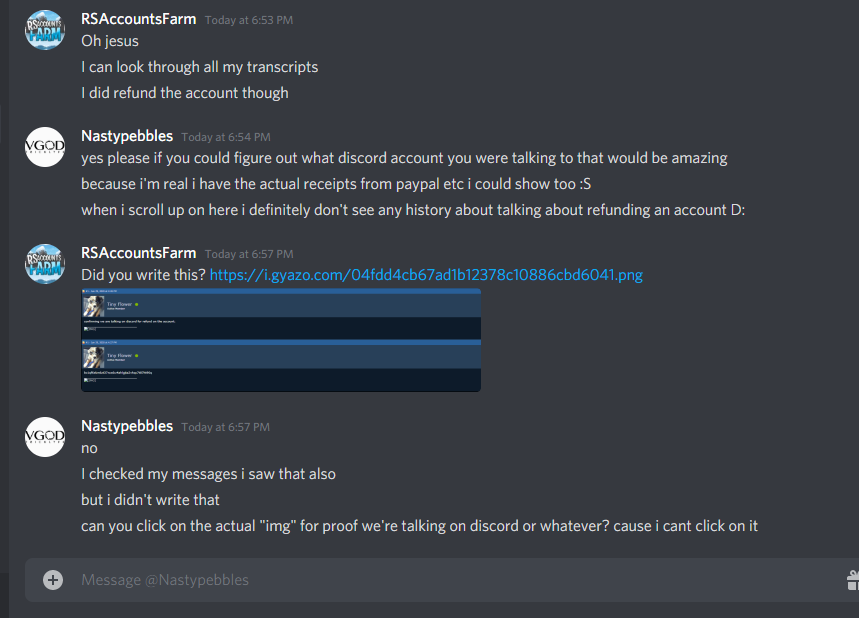The width and height of the screenshot is (859, 618).
Task: Click RSAccountsFarm avatar at 6:57 PM message
Action: (45, 264)
